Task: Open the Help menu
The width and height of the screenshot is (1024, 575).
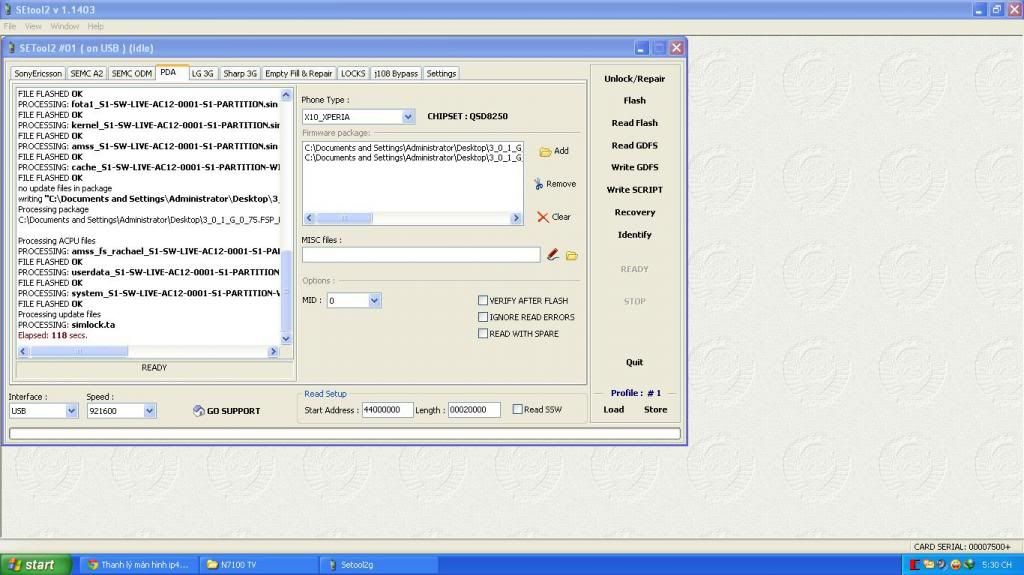Action: click(95, 26)
